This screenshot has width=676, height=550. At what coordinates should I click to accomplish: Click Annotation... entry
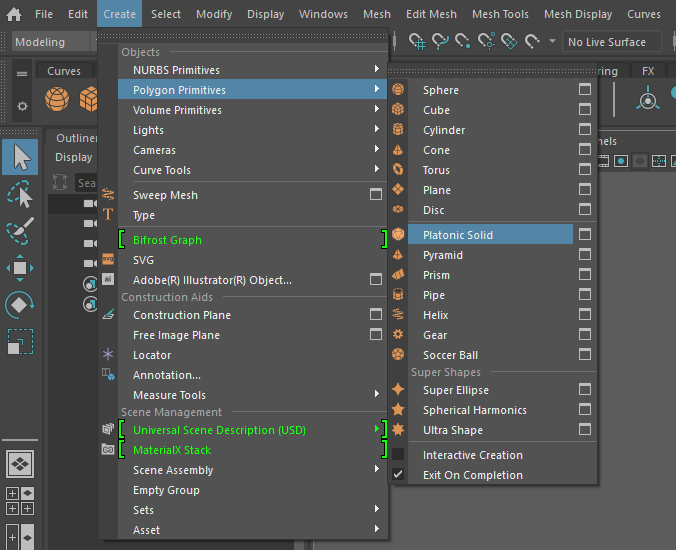point(254,375)
